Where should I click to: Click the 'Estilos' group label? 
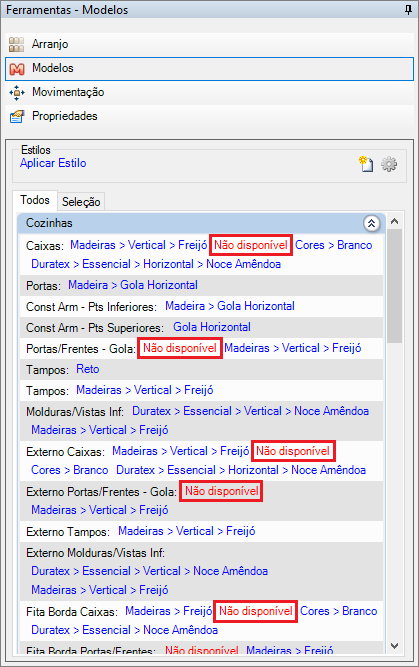click(x=36, y=150)
